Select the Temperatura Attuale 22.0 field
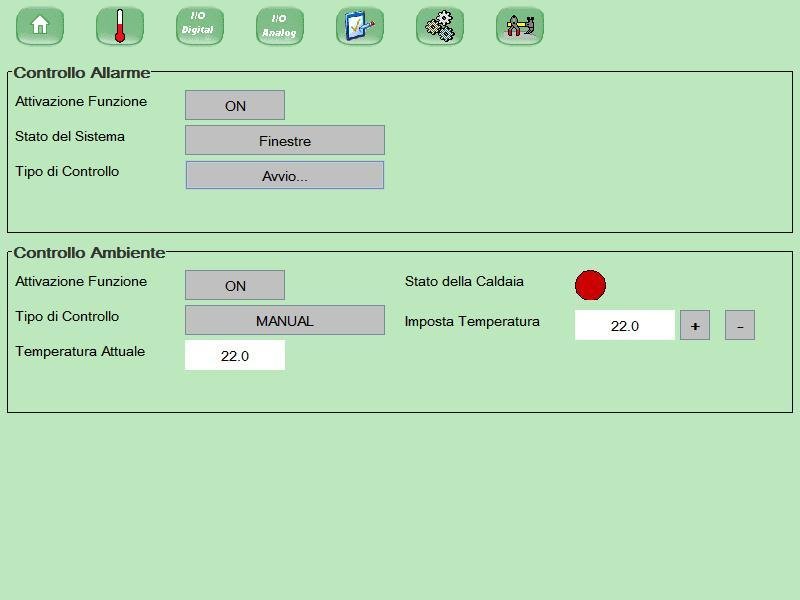This screenshot has width=800, height=600. pyautogui.click(x=235, y=355)
